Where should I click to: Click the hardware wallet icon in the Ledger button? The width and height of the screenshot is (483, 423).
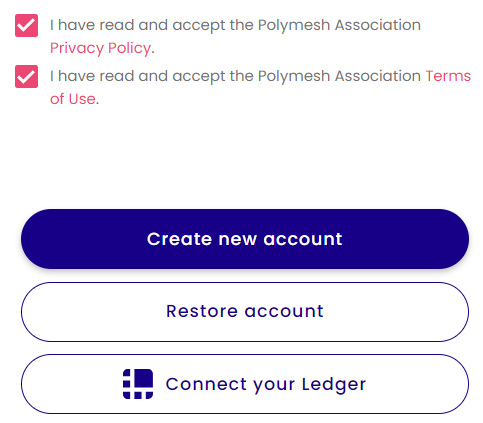tap(138, 384)
